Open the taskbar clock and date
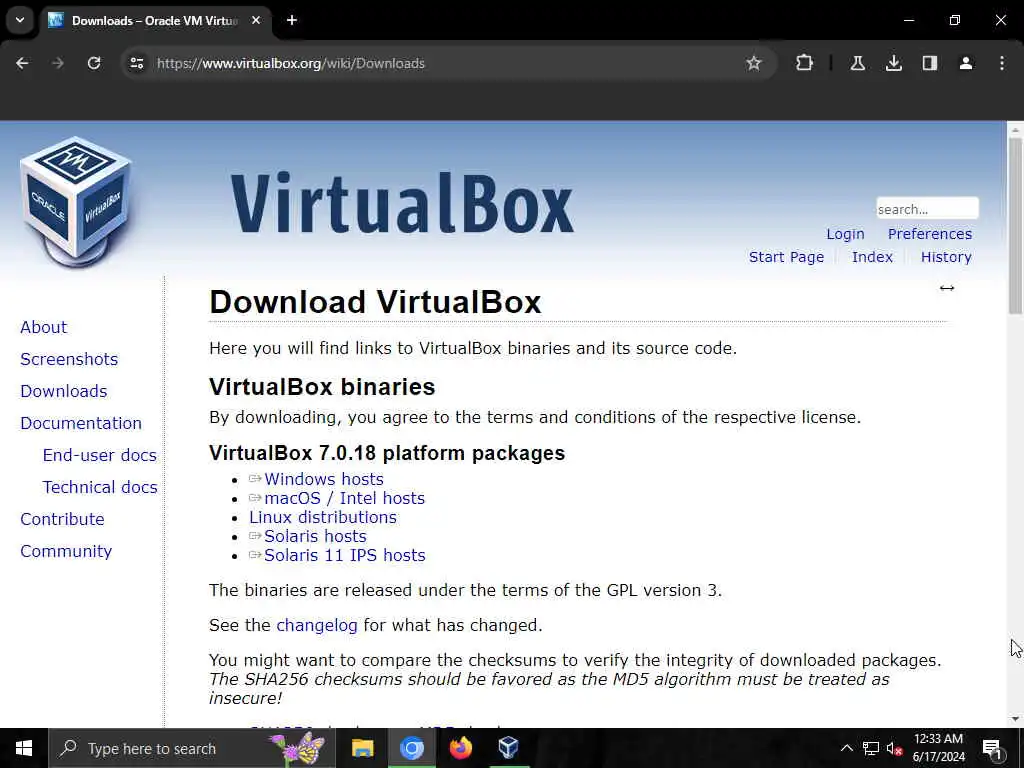Viewport: 1024px width, 768px height. (938, 748)
